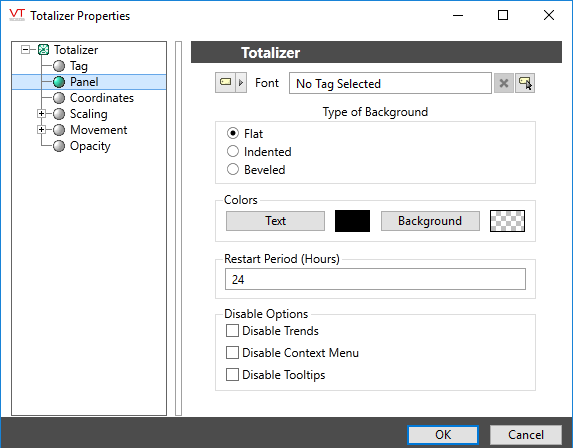Check Disable Context Menu option

pyautogui.click(x=232, y=353)
